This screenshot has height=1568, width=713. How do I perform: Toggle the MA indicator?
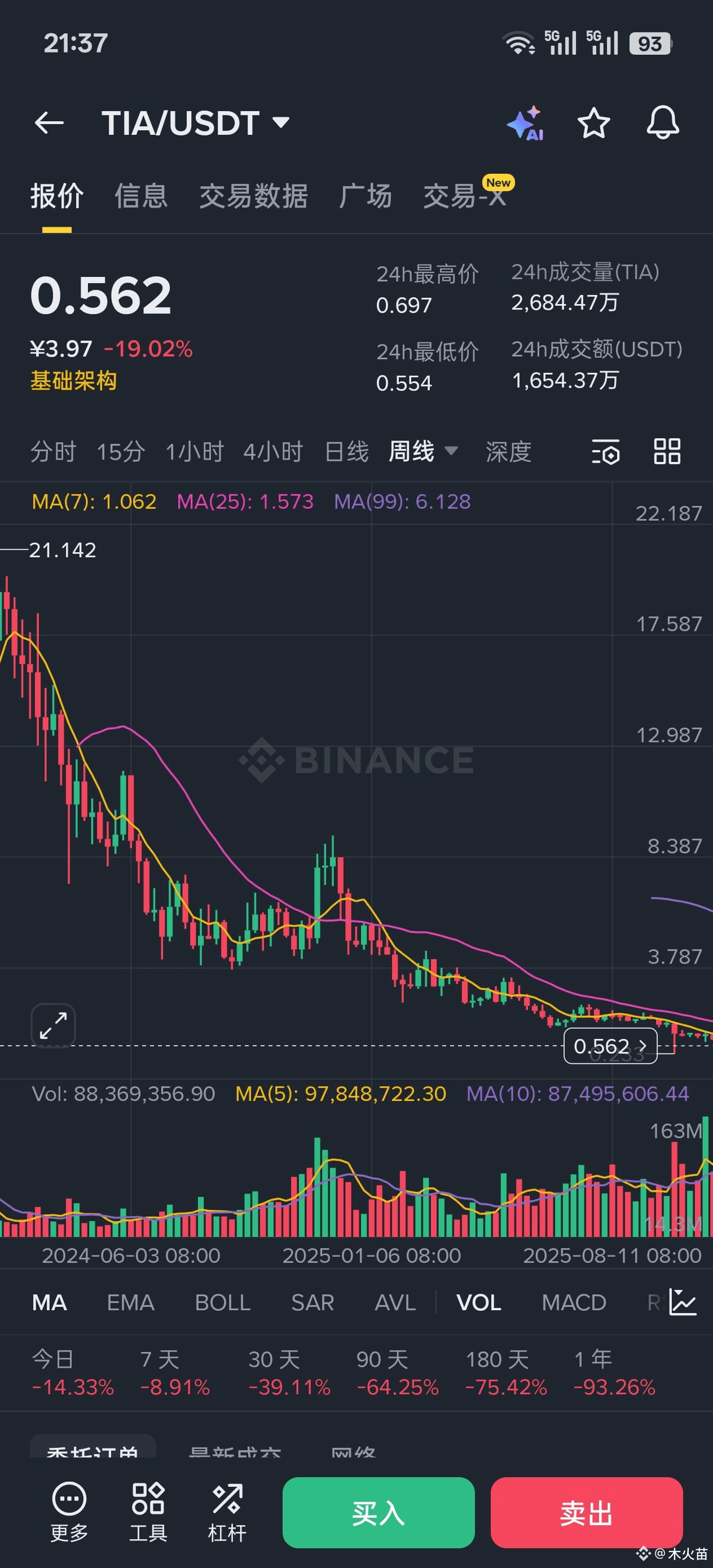49,1302
